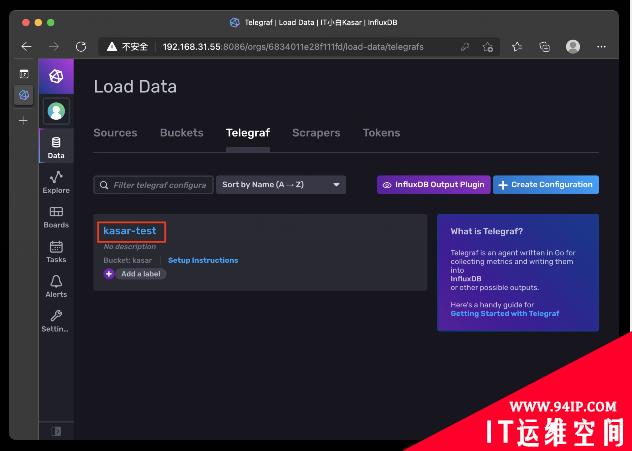Switch to the Tokens tab
Viewport: 632px width, 451px height.
(x=381, y=133)
